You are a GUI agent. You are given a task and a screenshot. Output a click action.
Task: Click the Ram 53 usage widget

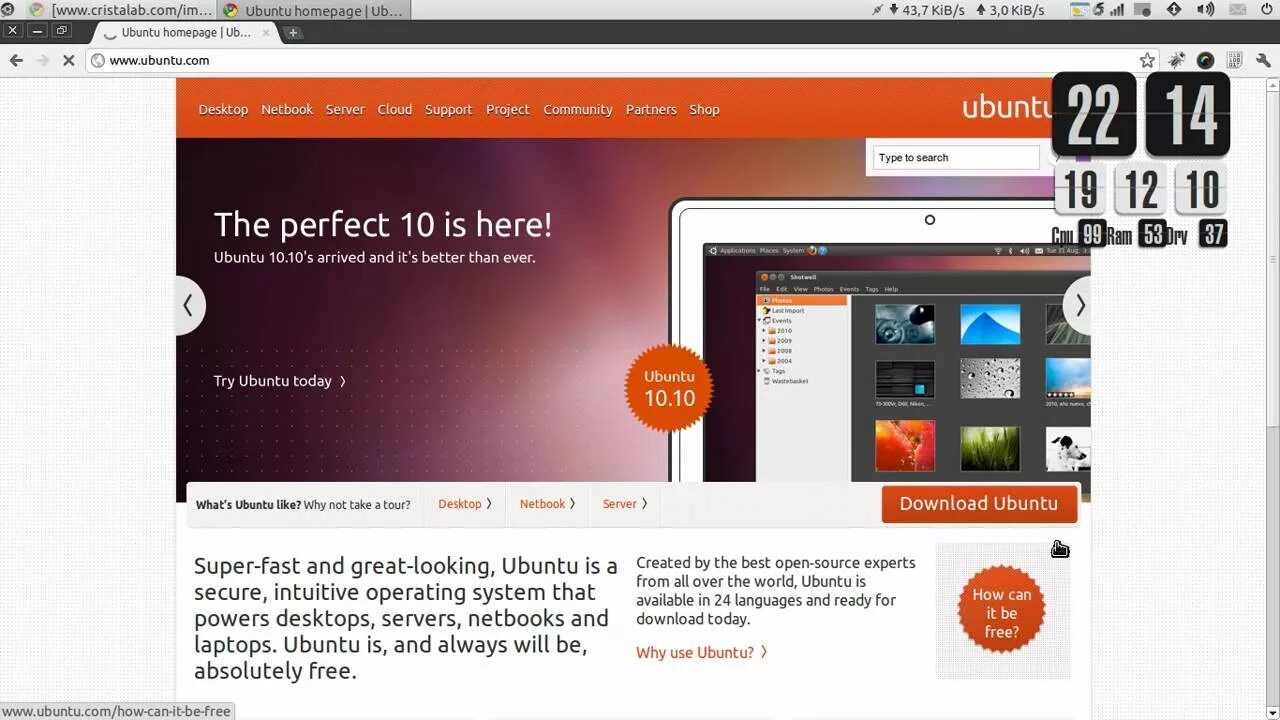pos(1136,235)
